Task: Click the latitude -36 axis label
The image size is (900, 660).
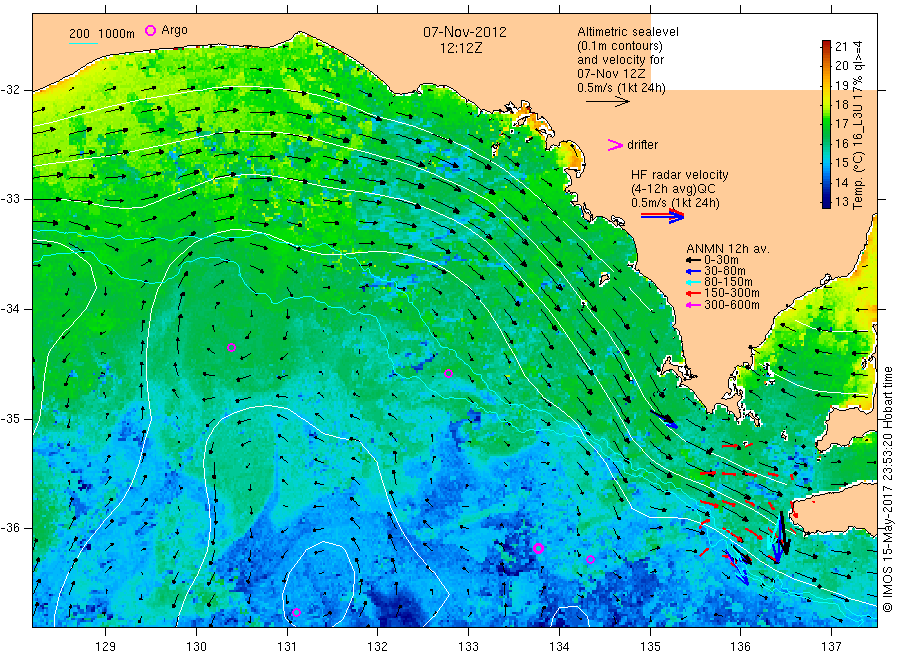Action: point(10,527)
